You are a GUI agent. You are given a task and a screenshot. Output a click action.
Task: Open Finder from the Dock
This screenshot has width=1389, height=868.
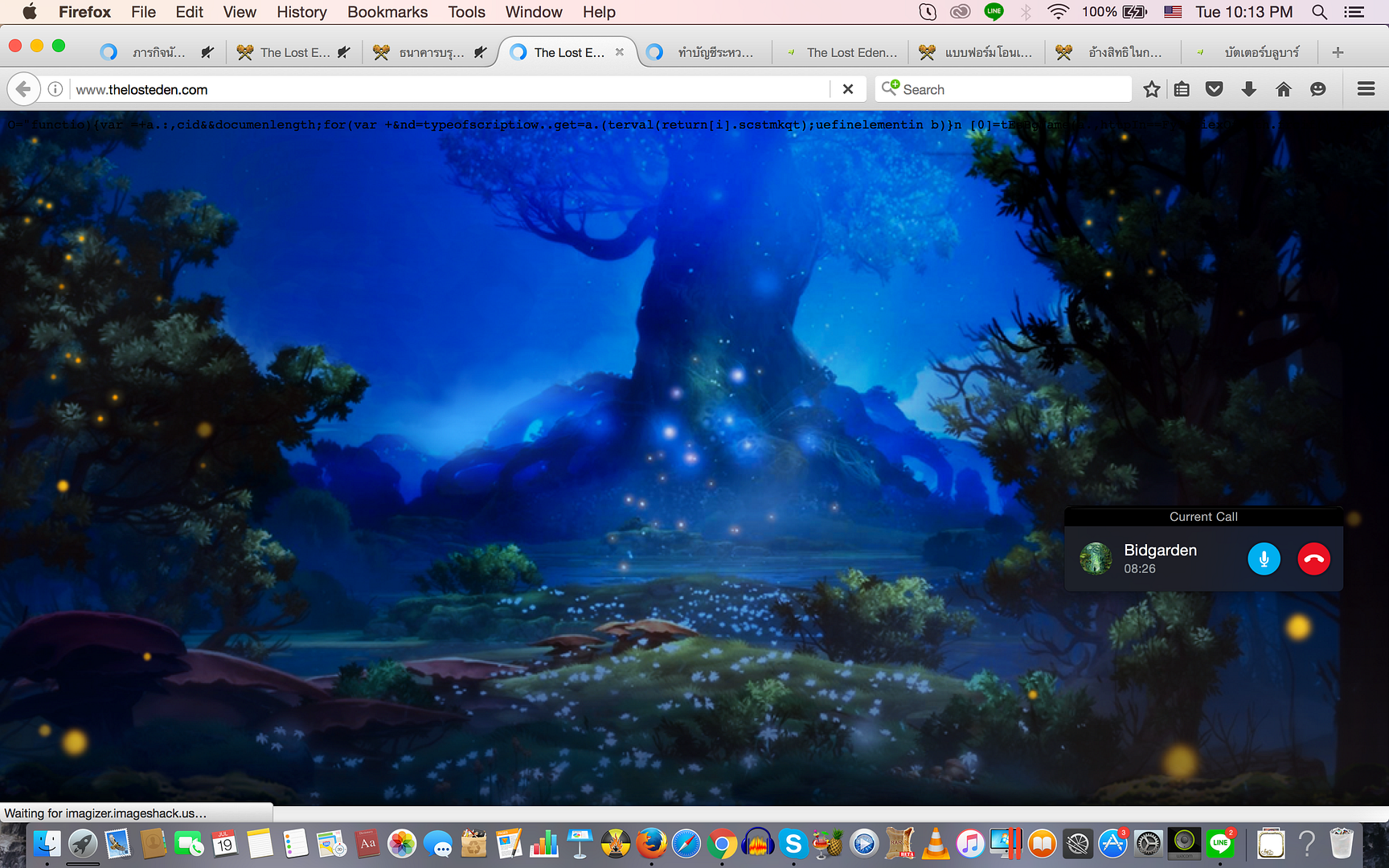tap(47, 844)
